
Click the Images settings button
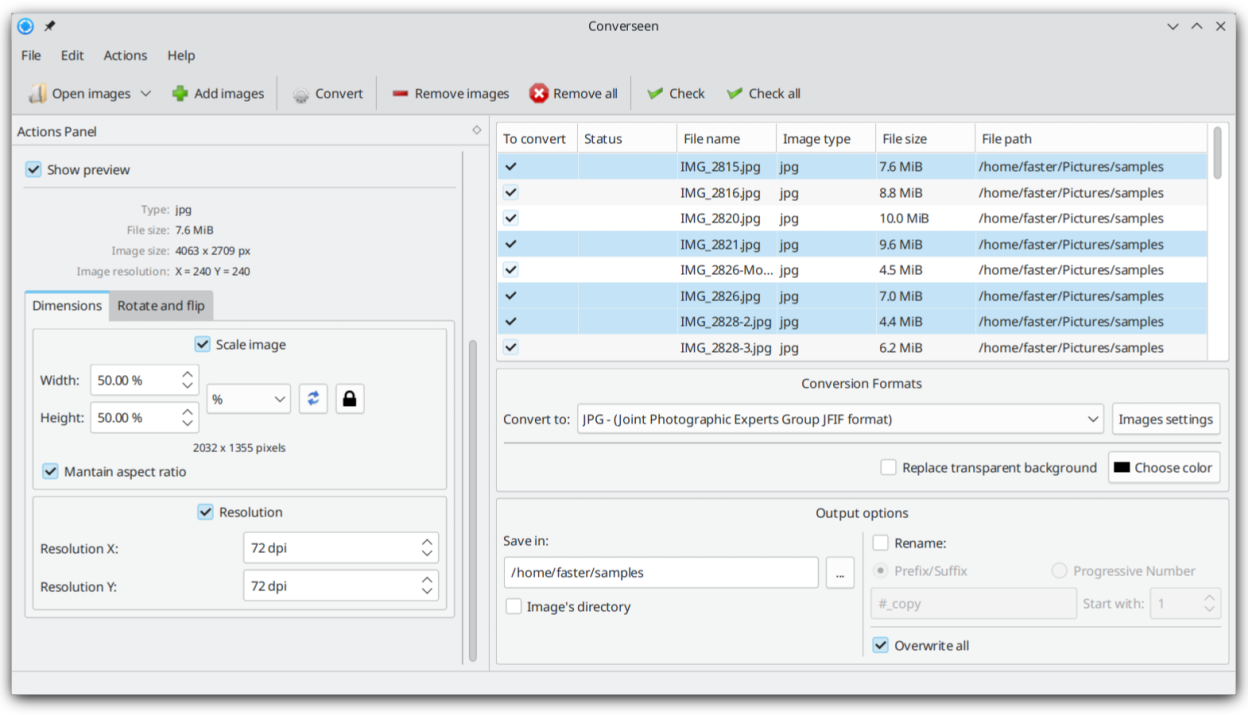(1165, 420)
